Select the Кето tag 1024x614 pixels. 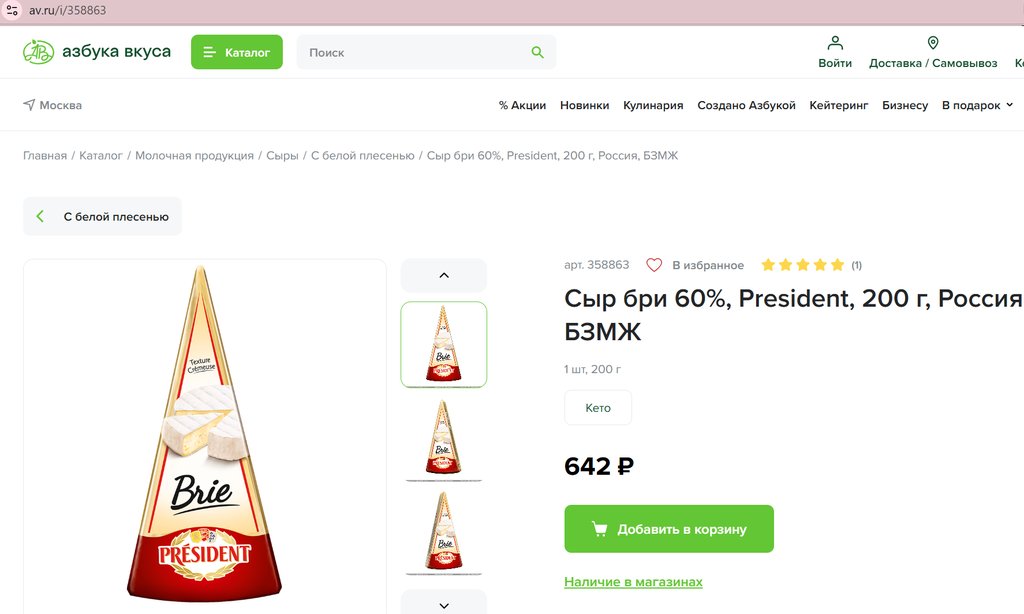pos(598,408)
